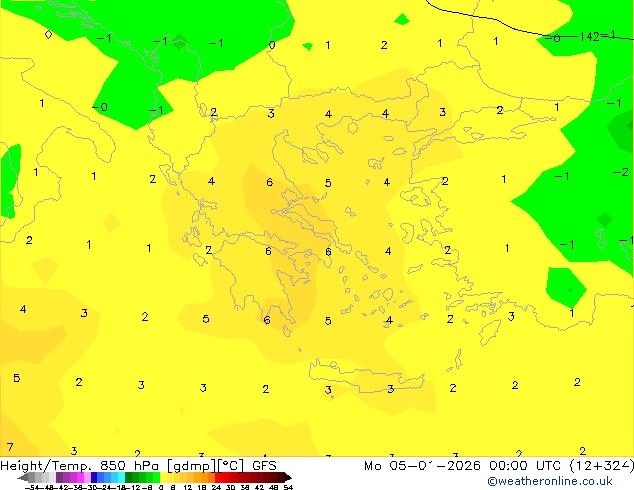The width and height of the screenshot is (634, 490).
Task: Pick the bright red legend swatch
Action: click(x=218, y=478)
